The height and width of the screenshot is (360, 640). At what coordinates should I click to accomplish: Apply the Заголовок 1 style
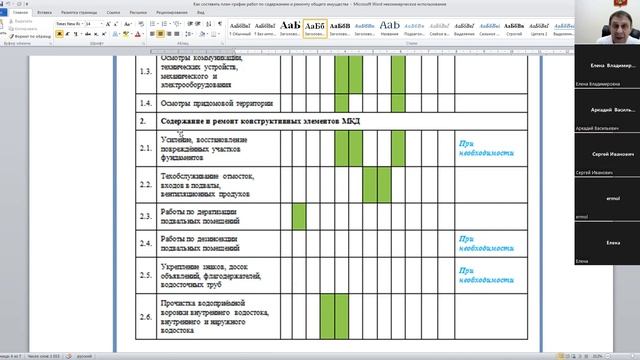coord(290,29)
